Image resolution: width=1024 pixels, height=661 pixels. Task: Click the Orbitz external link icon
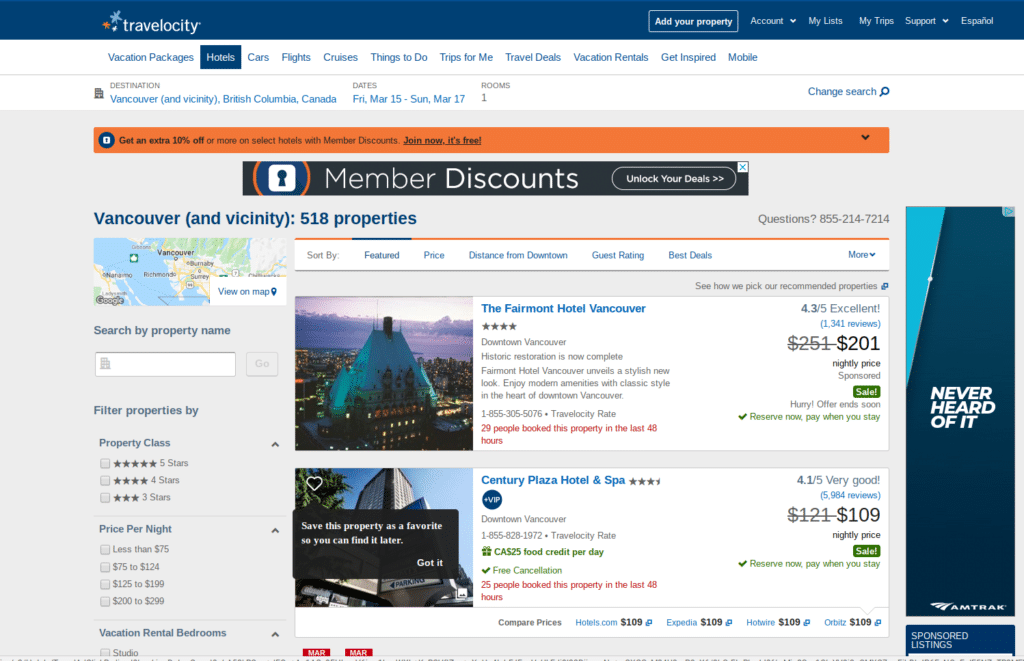coord(877,622)
